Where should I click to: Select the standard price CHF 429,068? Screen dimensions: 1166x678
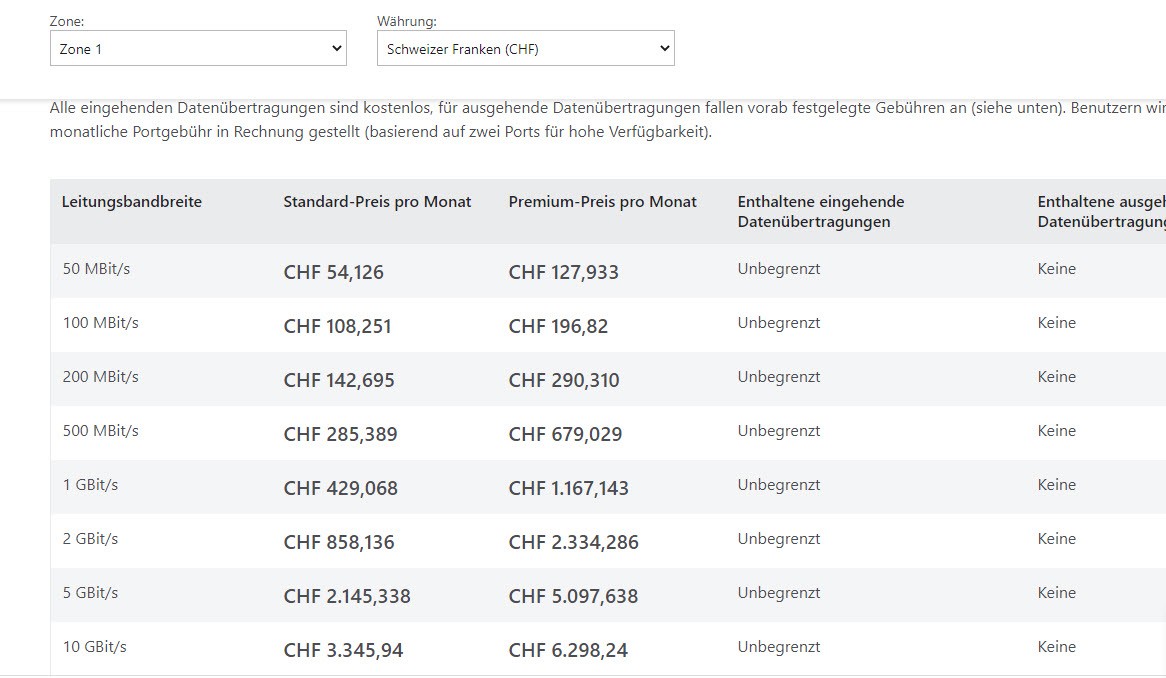(x=340, y=488)
